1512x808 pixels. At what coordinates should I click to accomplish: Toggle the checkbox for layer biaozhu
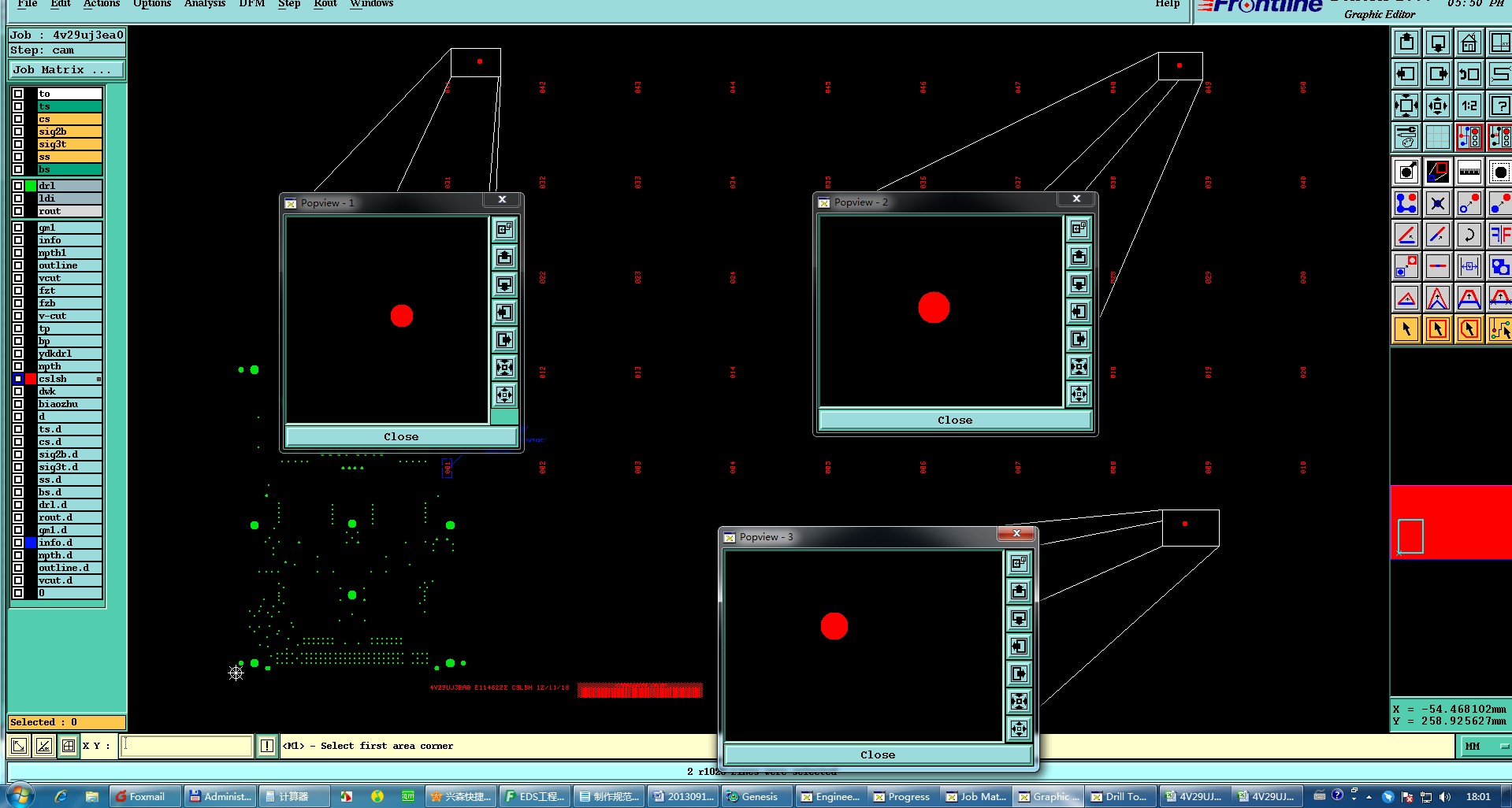pyautogui.click(x=18, y=404)
